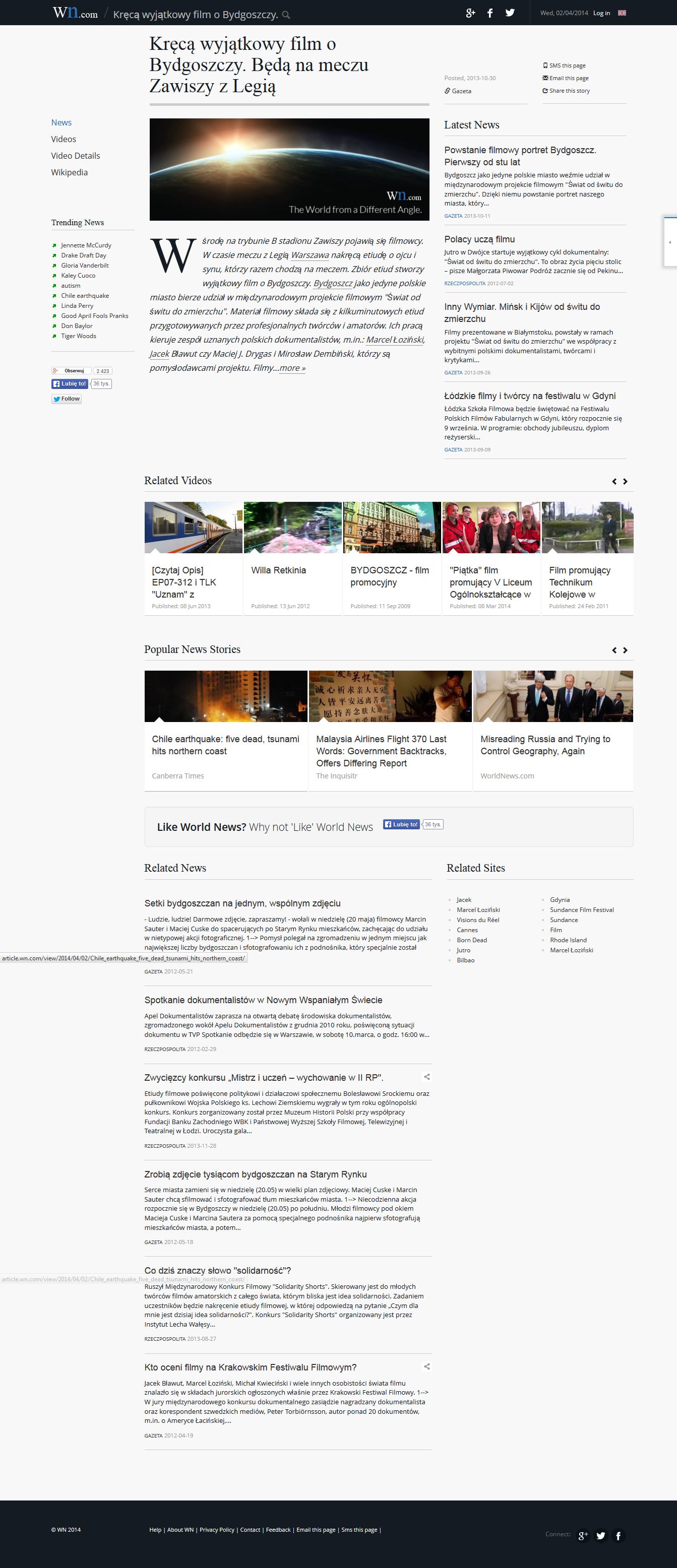Click Lubię to! in Like World News banner
This screenshot has width=677, height=1568.
401,824
